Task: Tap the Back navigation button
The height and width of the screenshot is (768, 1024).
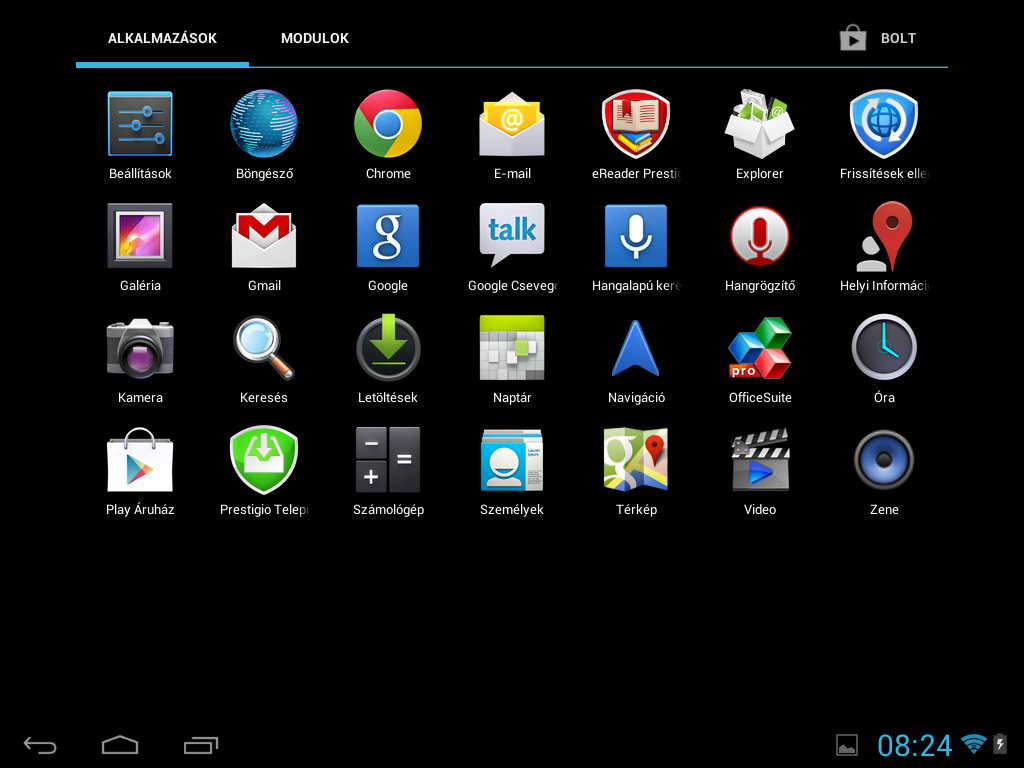Action: tap(40, 745)
